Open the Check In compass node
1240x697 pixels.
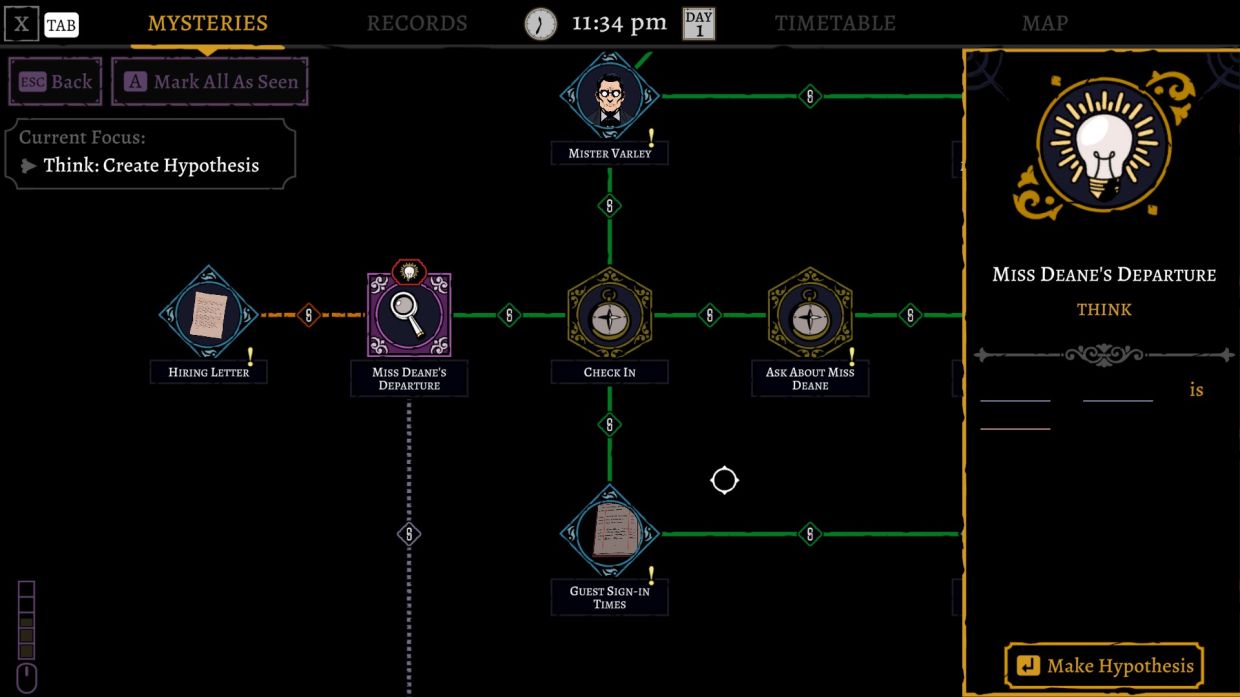click(610, 313)
